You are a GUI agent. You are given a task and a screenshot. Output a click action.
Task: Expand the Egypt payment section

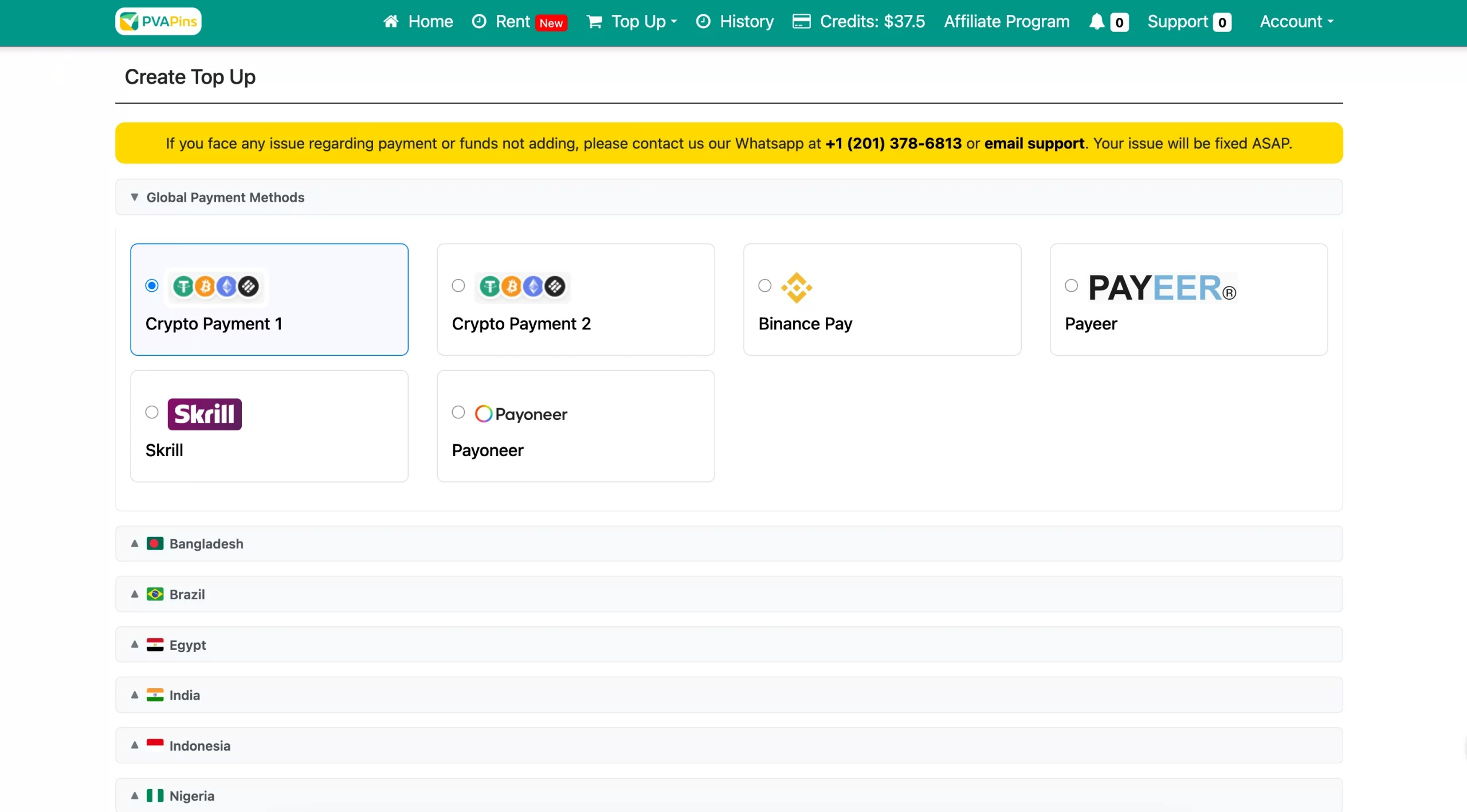tap(729, 644)
